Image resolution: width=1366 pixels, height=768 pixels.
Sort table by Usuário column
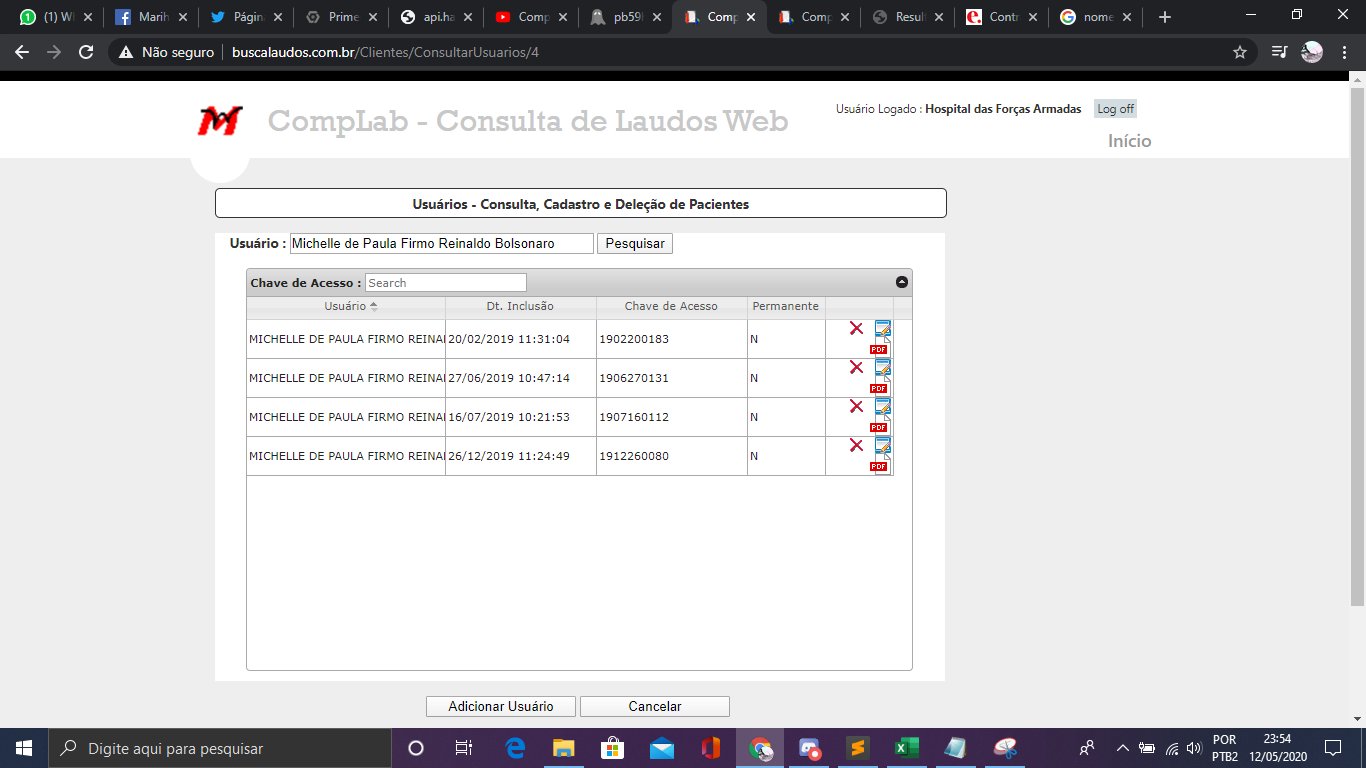pyautogui.click(x=346, y=306)
